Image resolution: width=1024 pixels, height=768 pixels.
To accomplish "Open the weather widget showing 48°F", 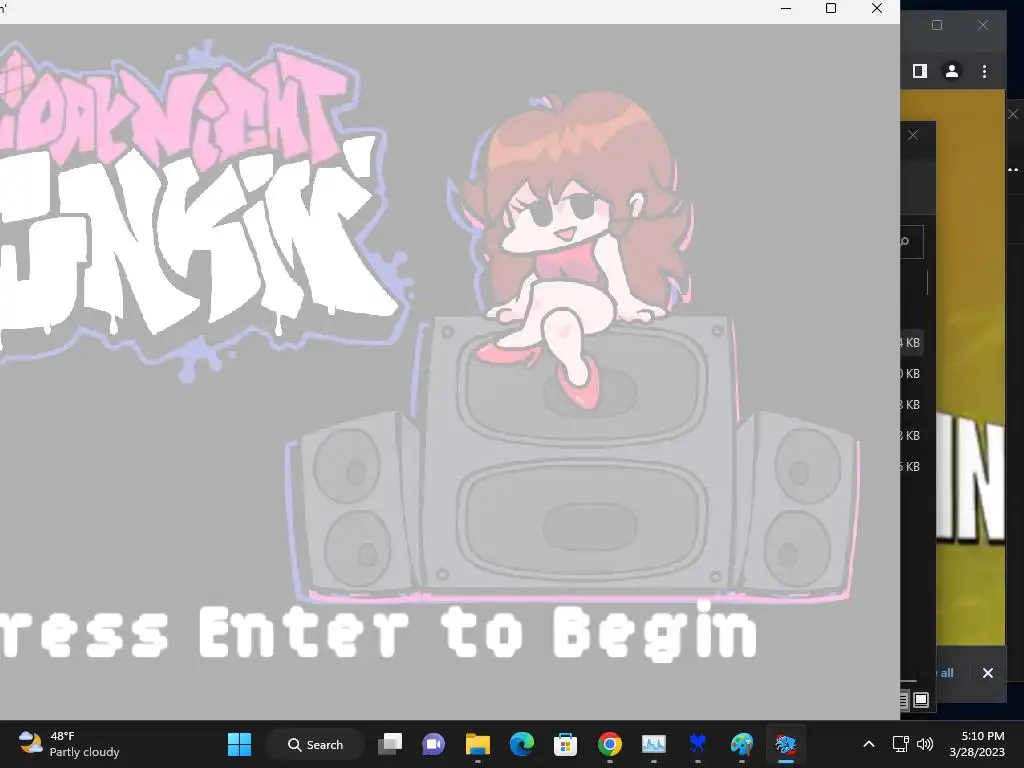I will tap(69, 744).
